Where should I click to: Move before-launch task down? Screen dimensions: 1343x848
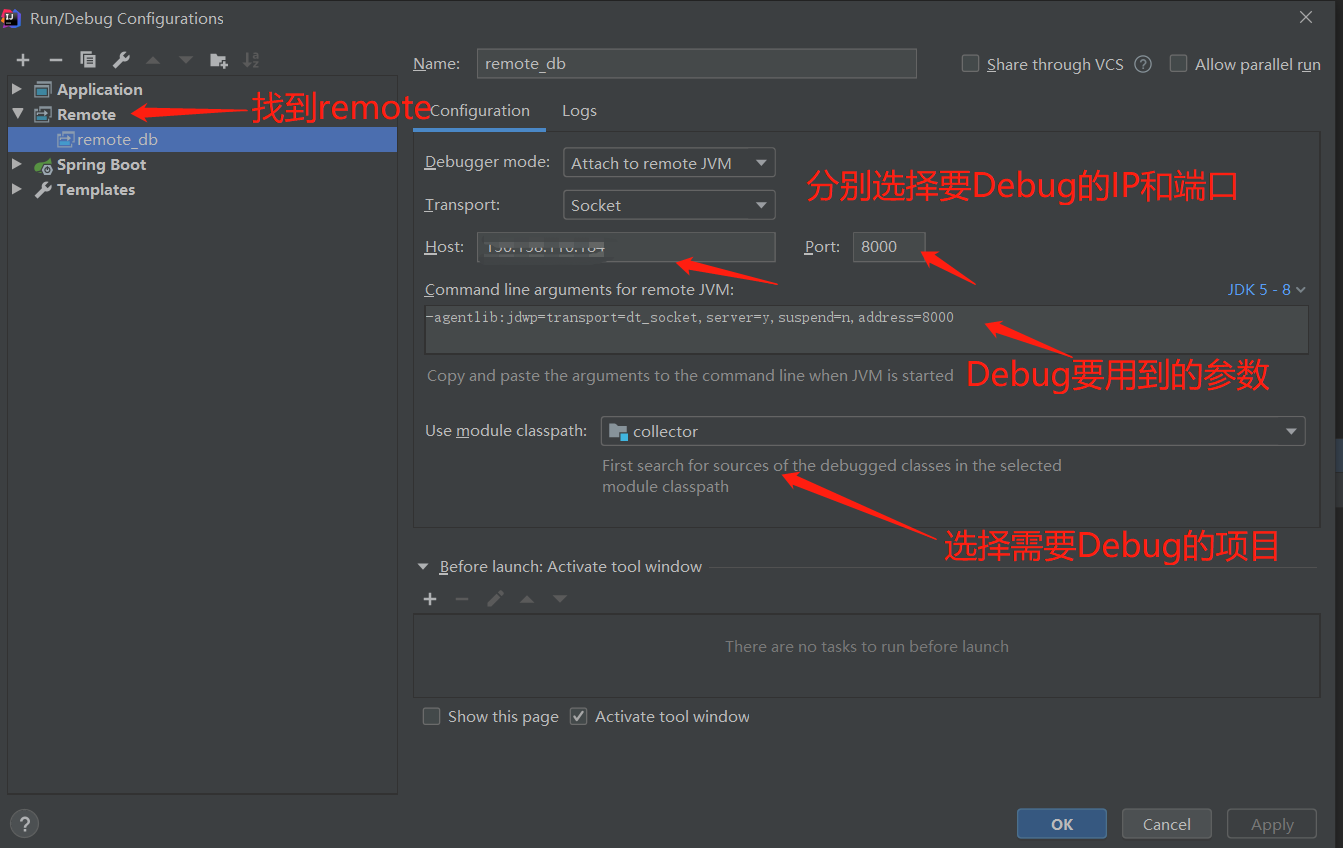point(560,599)
